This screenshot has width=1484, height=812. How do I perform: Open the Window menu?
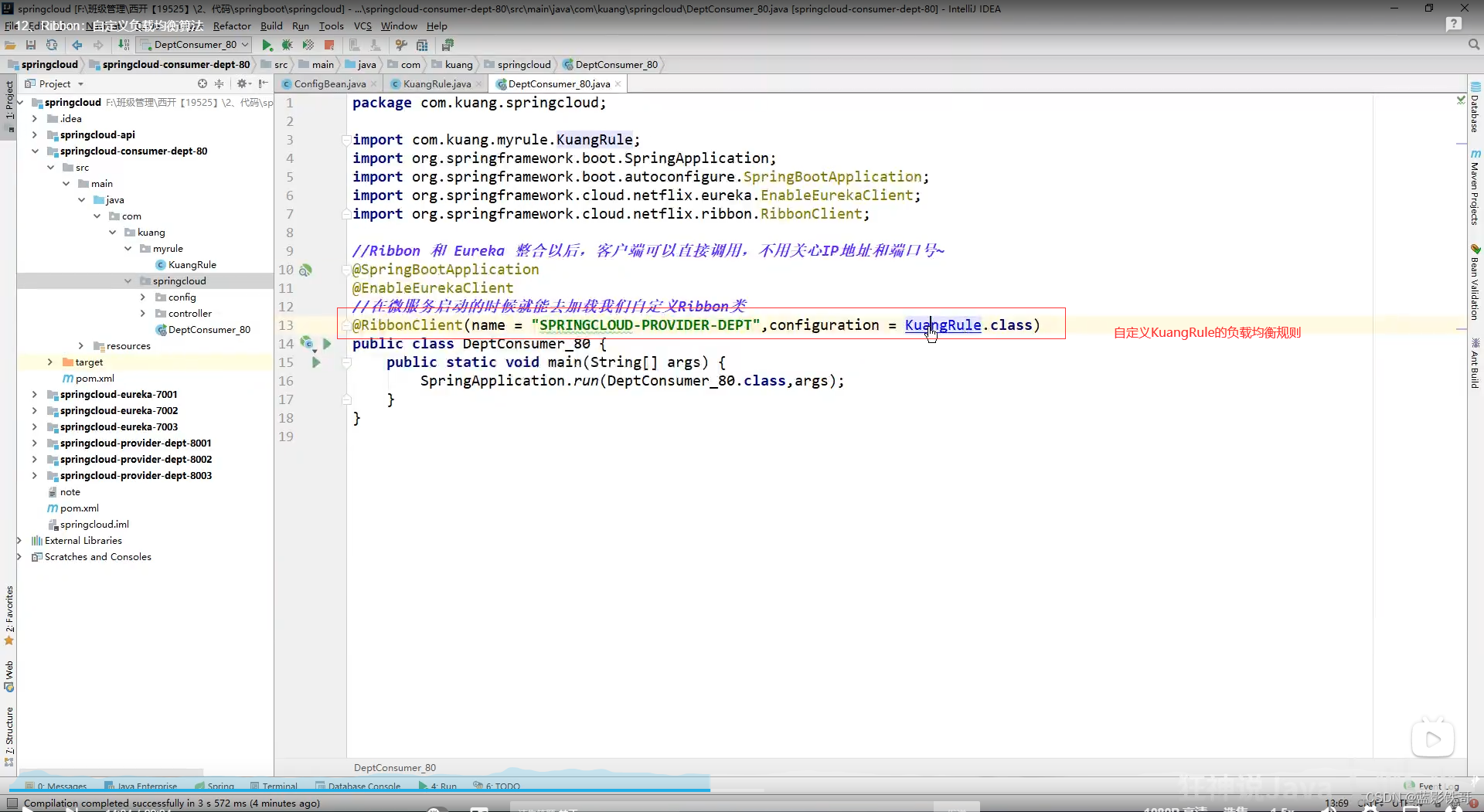coord(399,25)
